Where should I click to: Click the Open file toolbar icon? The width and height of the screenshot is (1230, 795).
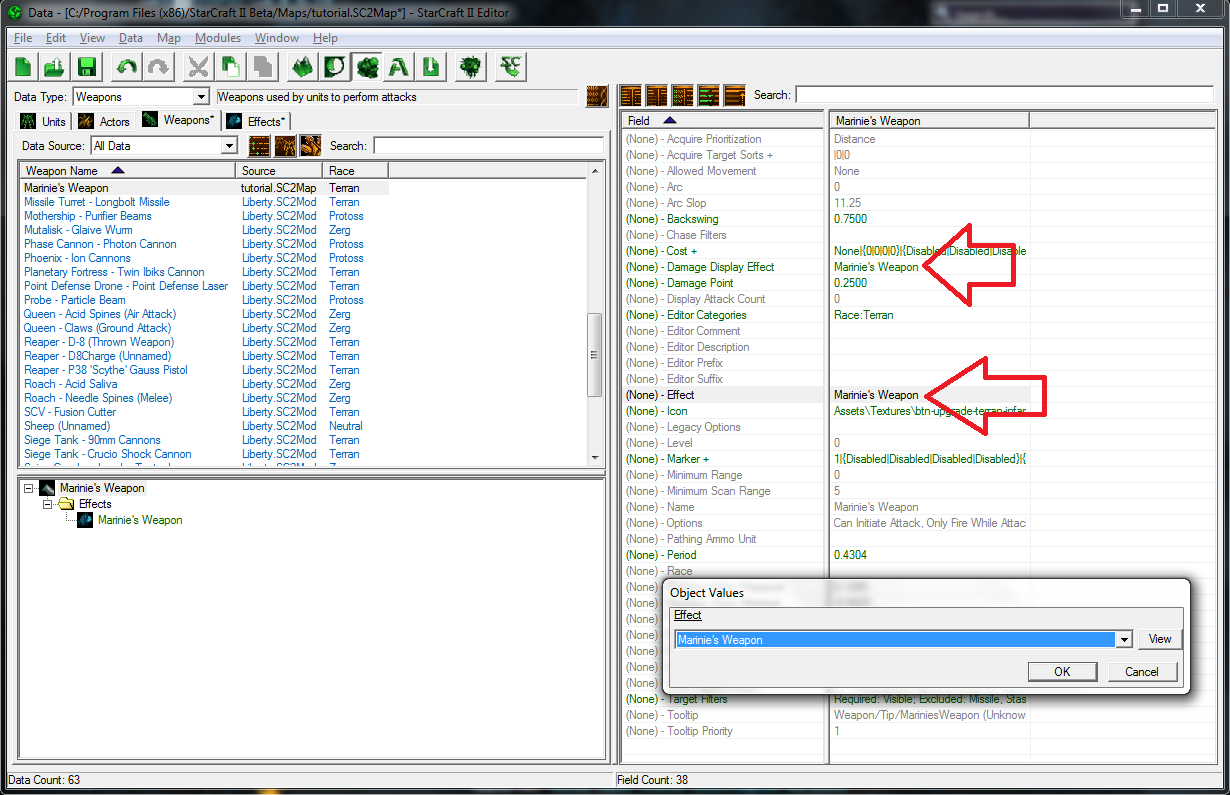click(x=55, y=67)
